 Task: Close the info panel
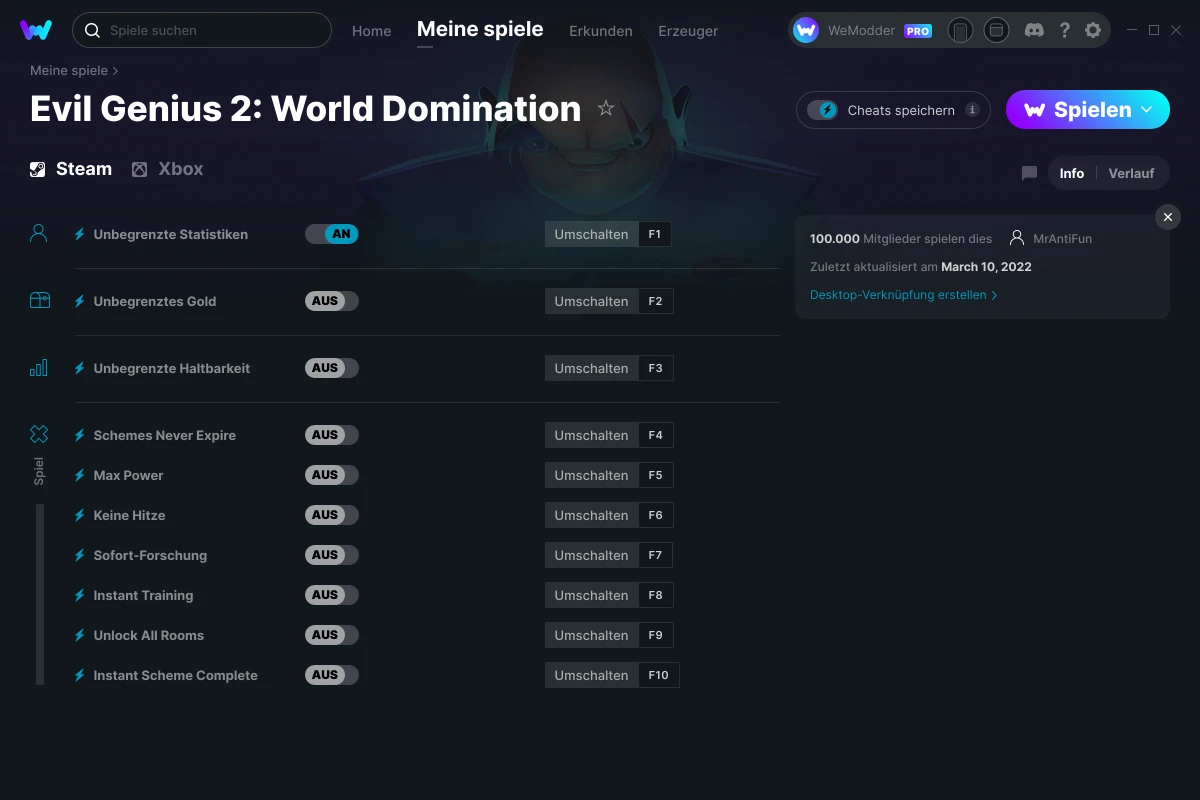pos(1168,217)
